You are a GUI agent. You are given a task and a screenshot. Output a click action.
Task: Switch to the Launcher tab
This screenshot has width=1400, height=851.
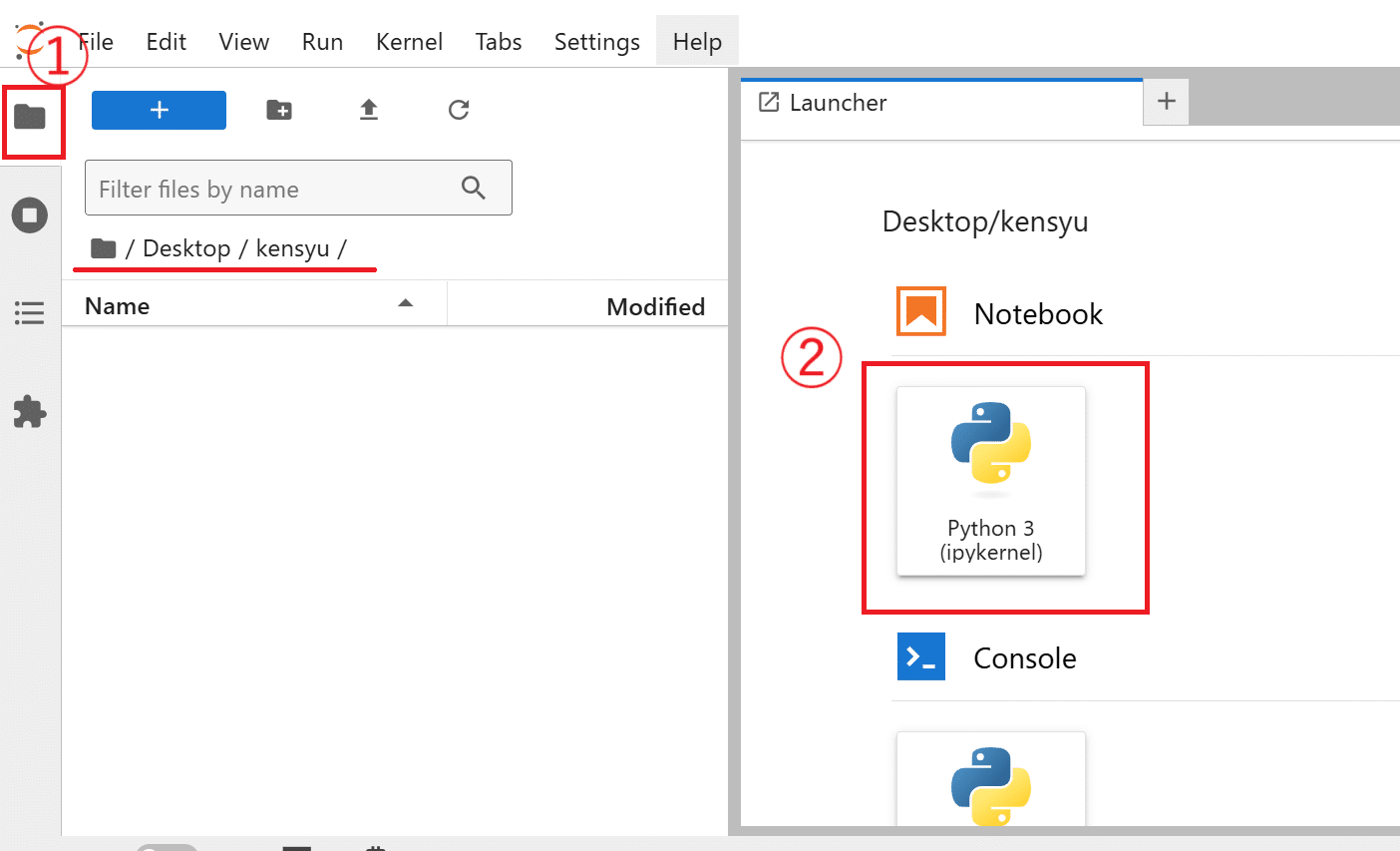point(838,103)
